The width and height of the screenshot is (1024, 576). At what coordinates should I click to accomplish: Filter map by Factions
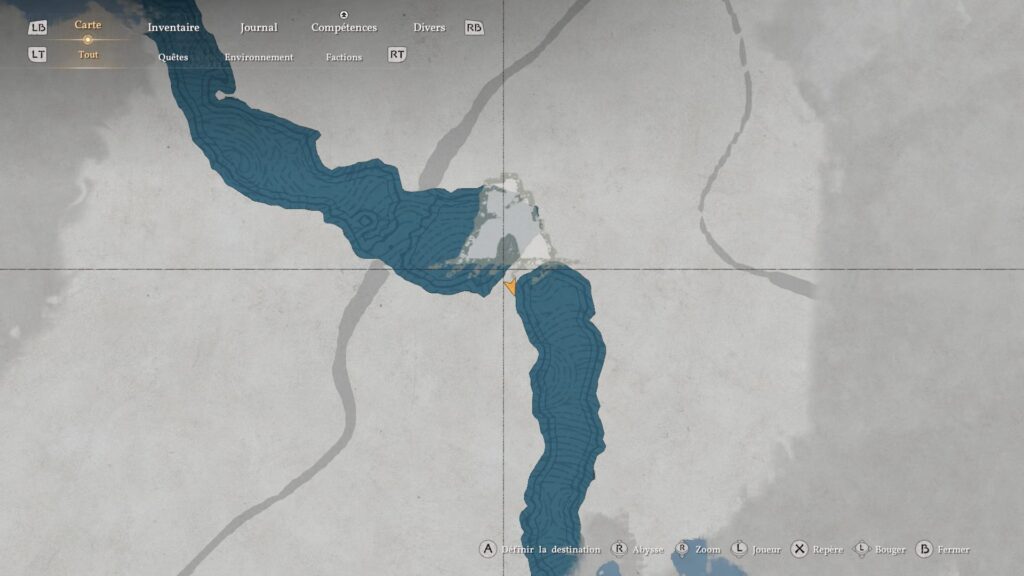point(343,57)
